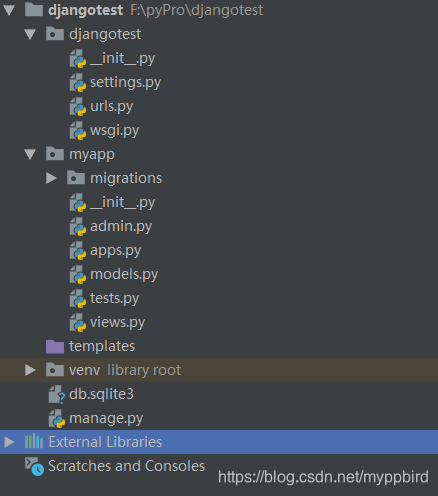This screenshot has height=496, width=438.
Task: Click the inner djangotest package folder icon
Action: tap(55, 34)
